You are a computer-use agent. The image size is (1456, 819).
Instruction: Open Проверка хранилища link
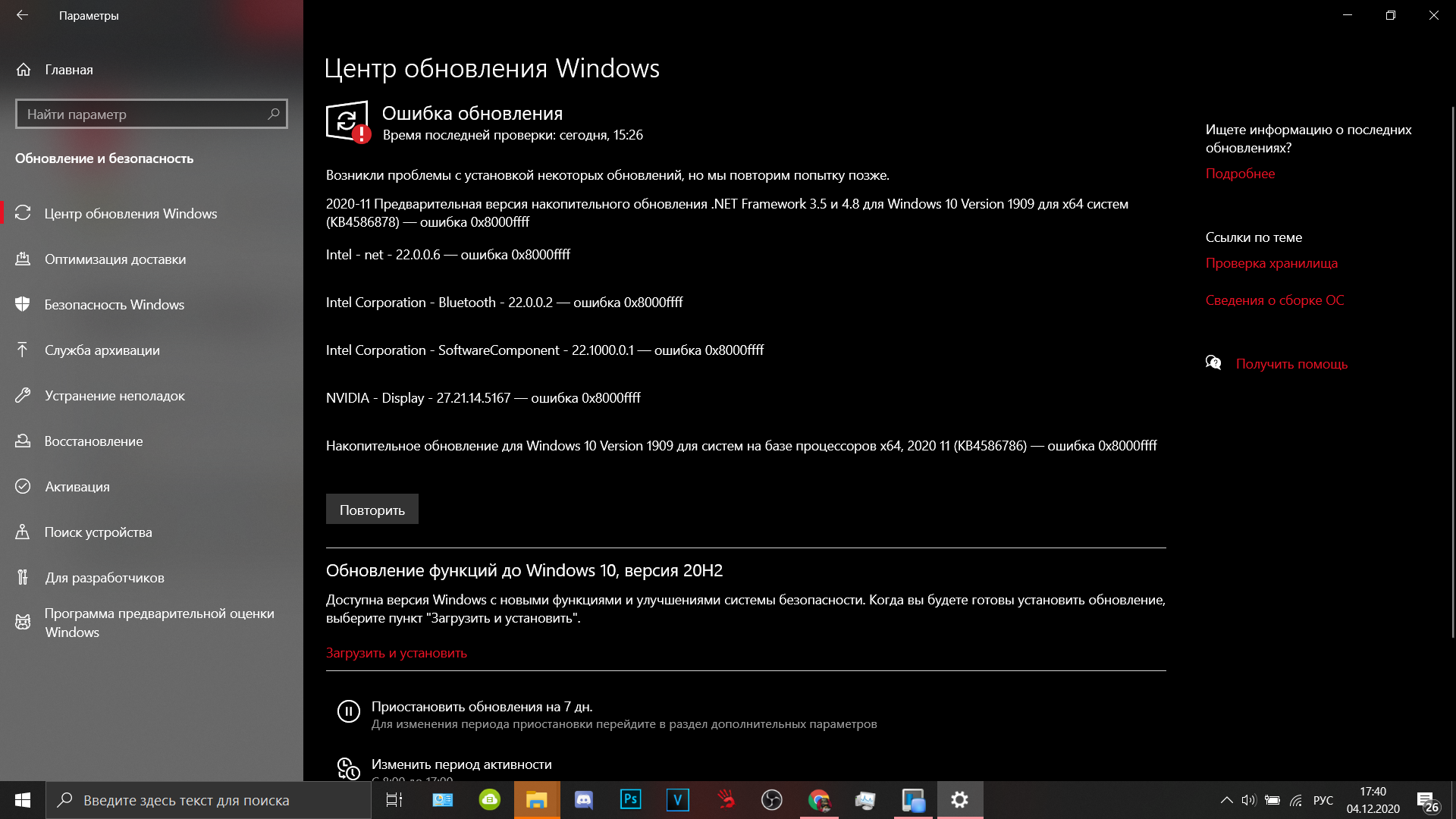[x=1272, y=263]
